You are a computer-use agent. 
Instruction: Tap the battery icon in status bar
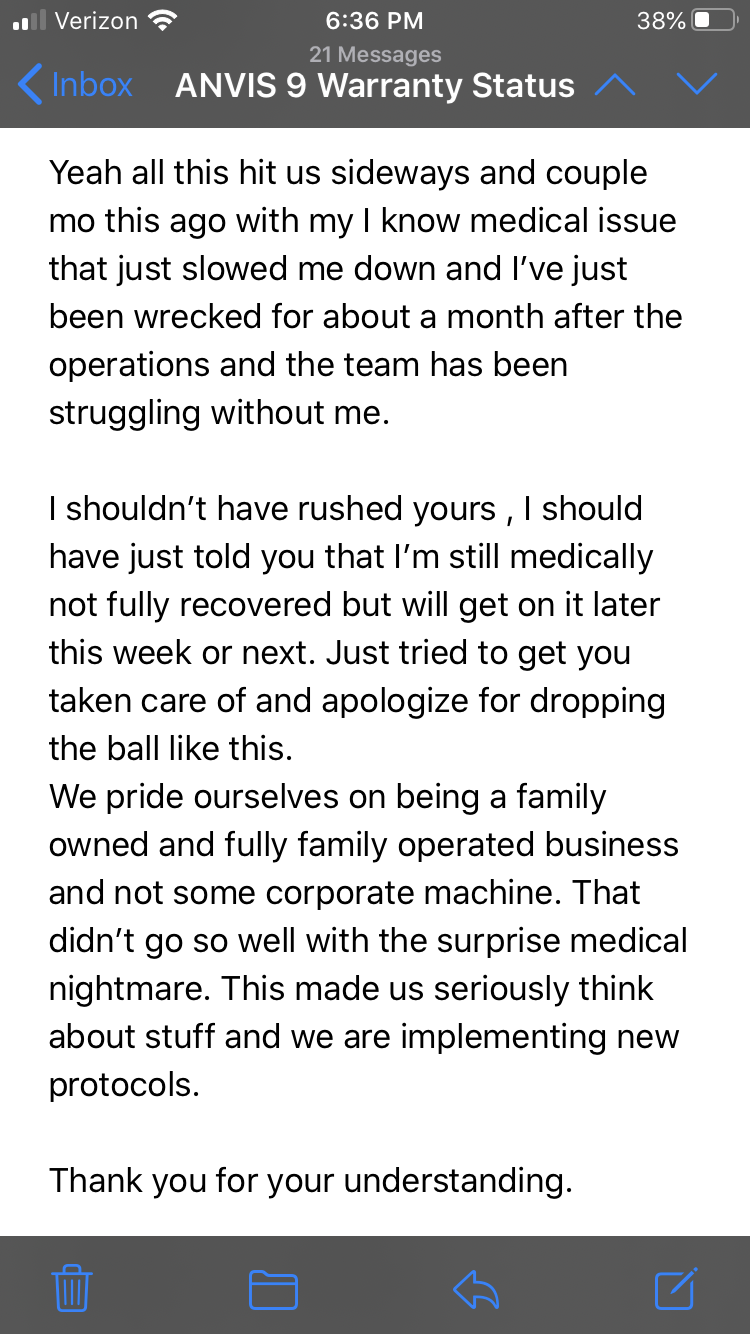click(x=714, y=20)
